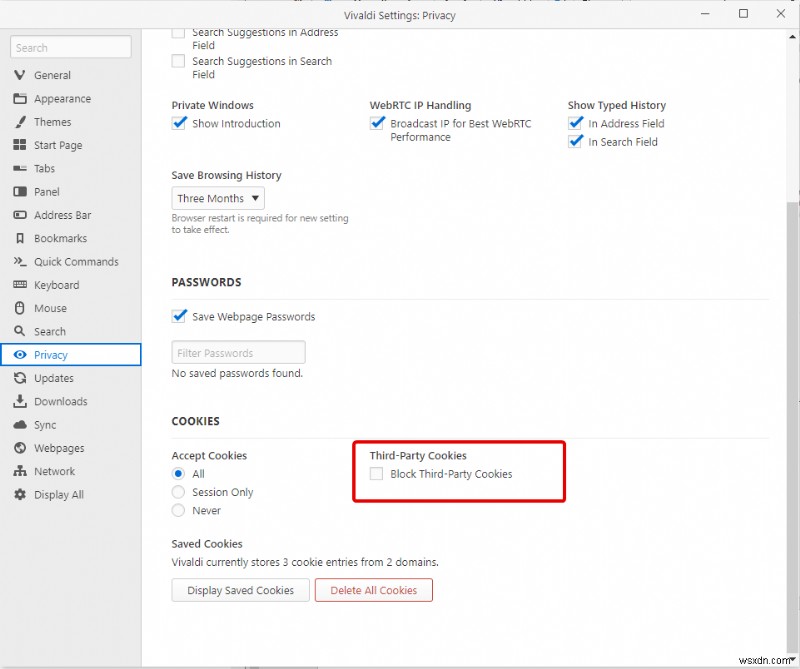800x669 pixels.
Task: Open the Quick Commands label in sidebar
Action: coord(76,262)
